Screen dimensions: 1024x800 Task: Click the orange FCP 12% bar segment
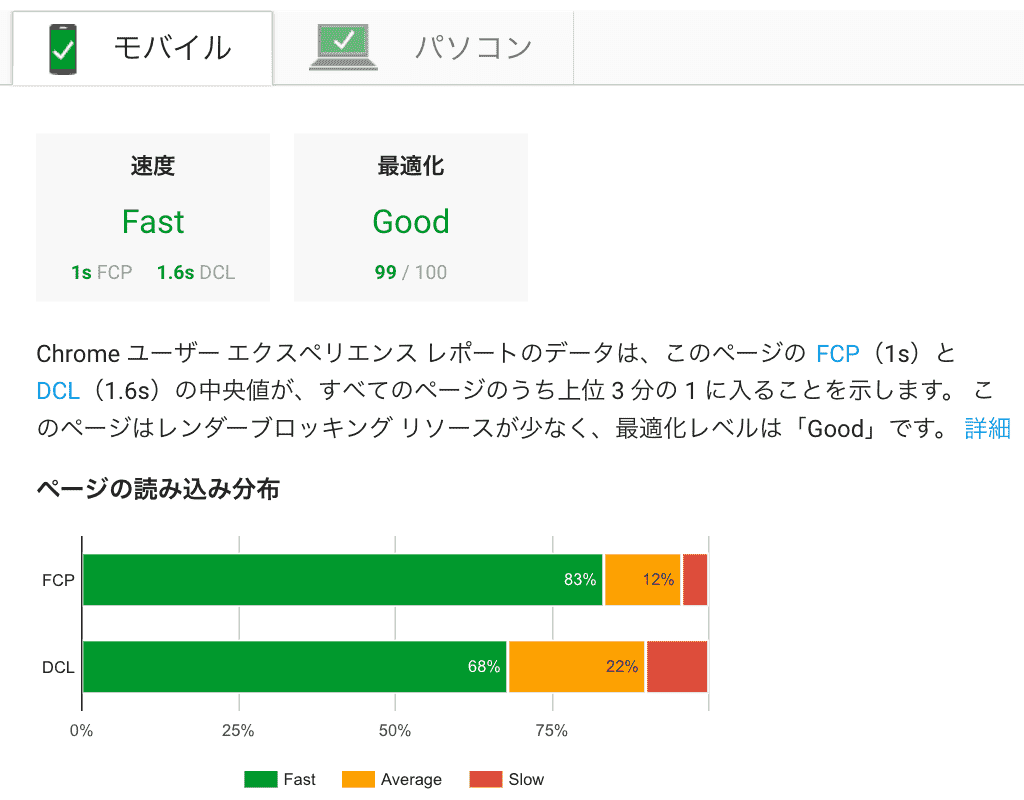pos(642,580)
